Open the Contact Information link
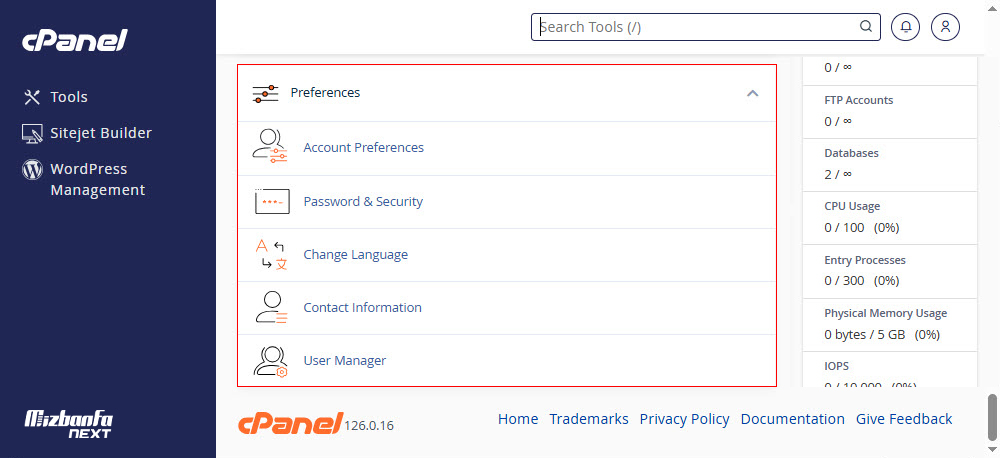The width and height of the screenshot is (1000, 458). pyautogui.click(x=362, y=307)
